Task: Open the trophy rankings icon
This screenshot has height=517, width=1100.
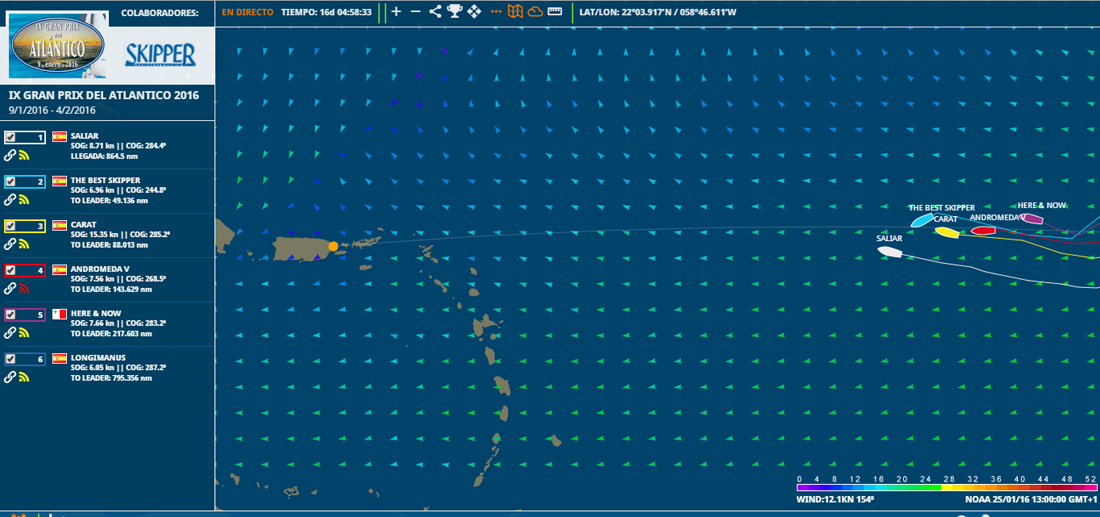Action: (x=455, y=12)
